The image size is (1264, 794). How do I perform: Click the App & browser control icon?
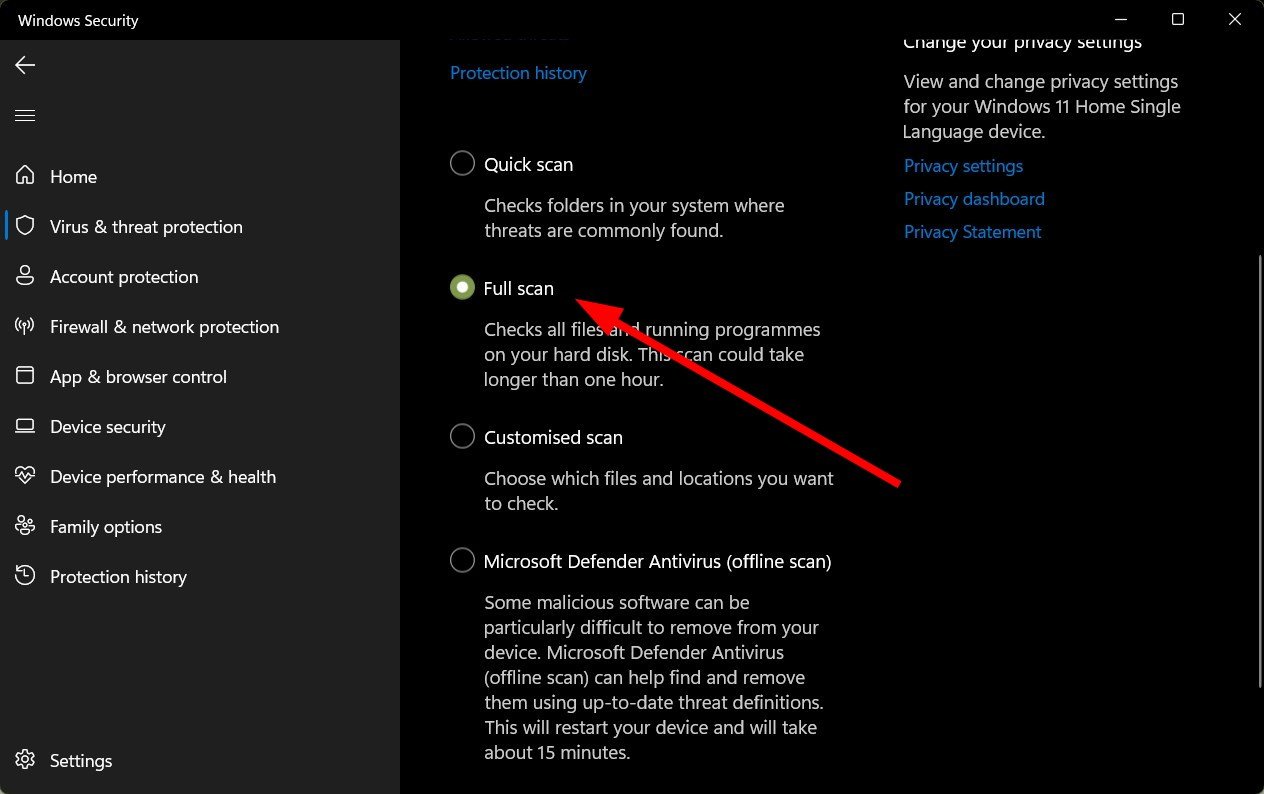25,376
